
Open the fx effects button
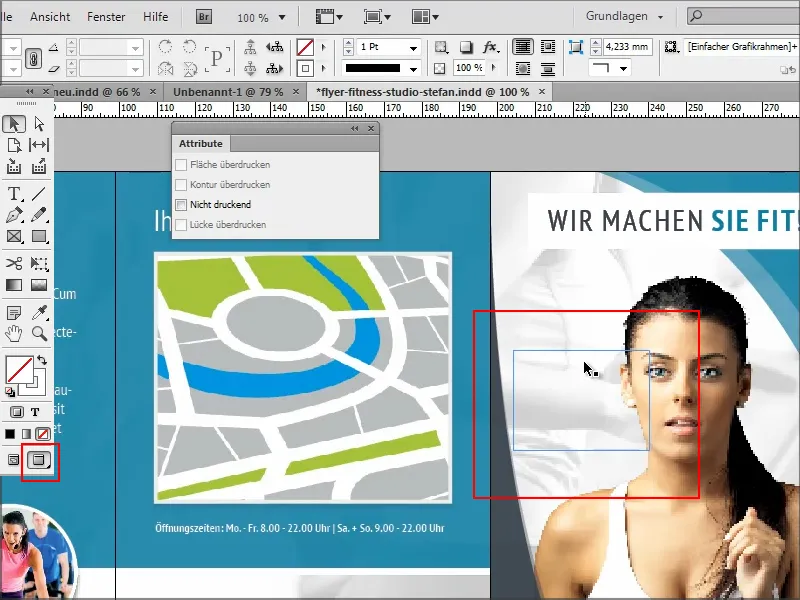coord(490,47)
